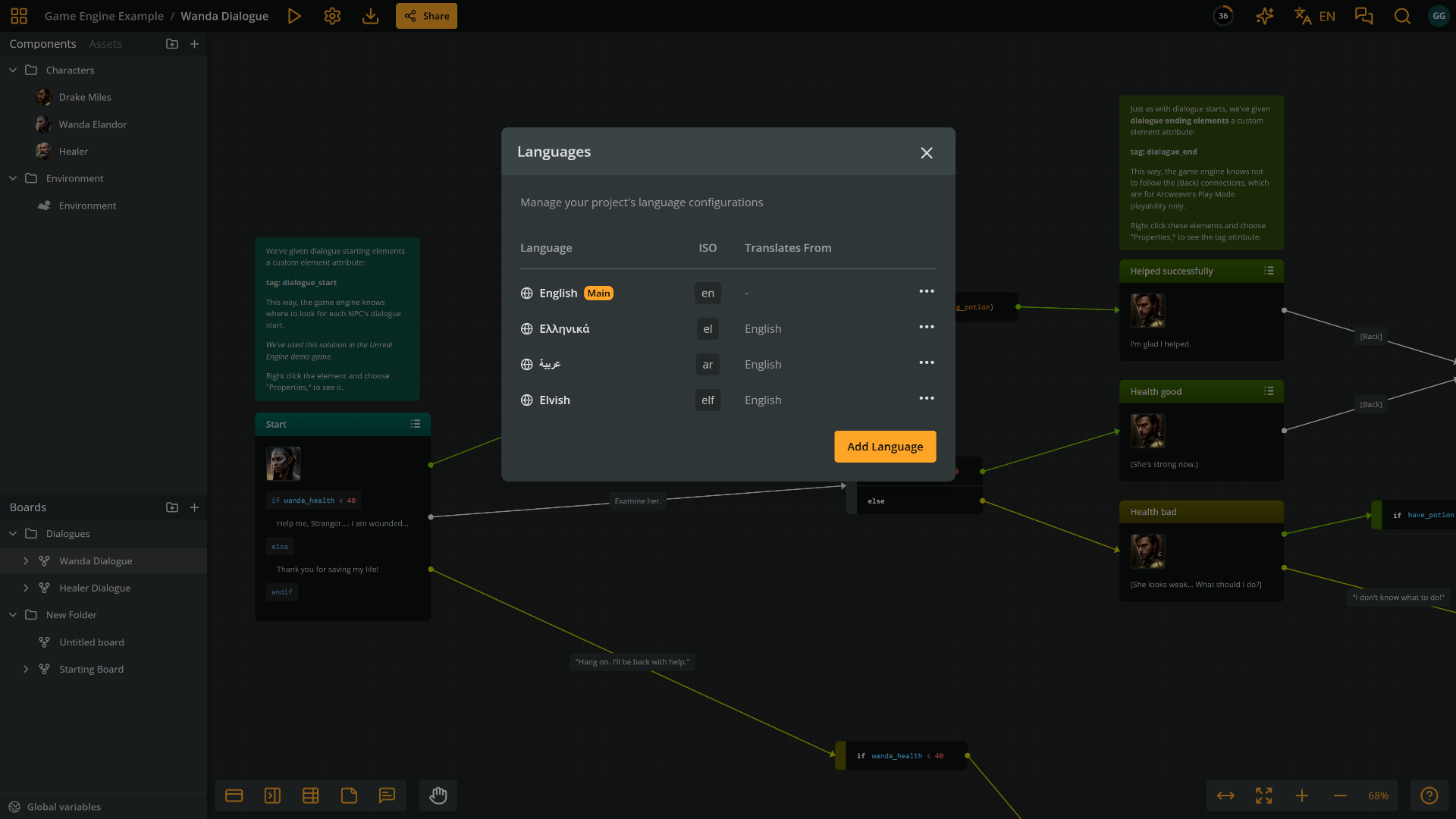Screen dimensions: 1456x819
Task: Click Wanda's portrait in the Start node
Action: (x=283, y=463)
